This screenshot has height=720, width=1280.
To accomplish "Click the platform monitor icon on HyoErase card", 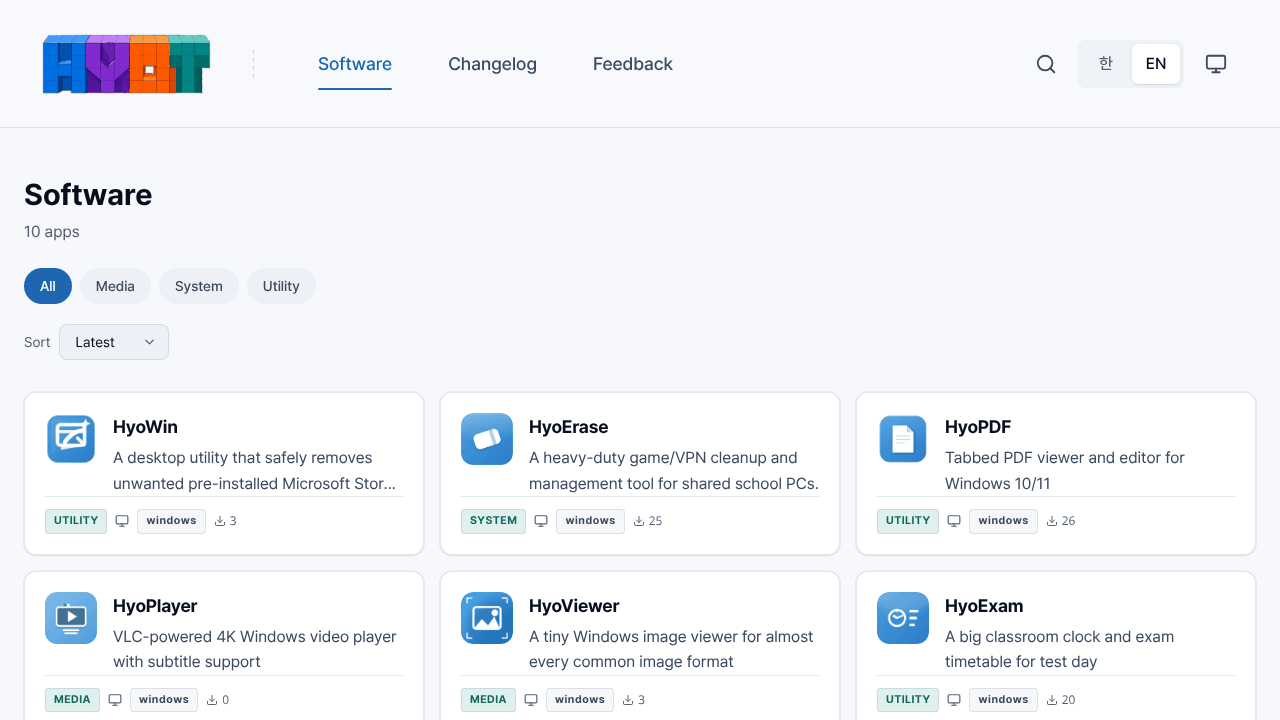I will [x=541, y=521].
